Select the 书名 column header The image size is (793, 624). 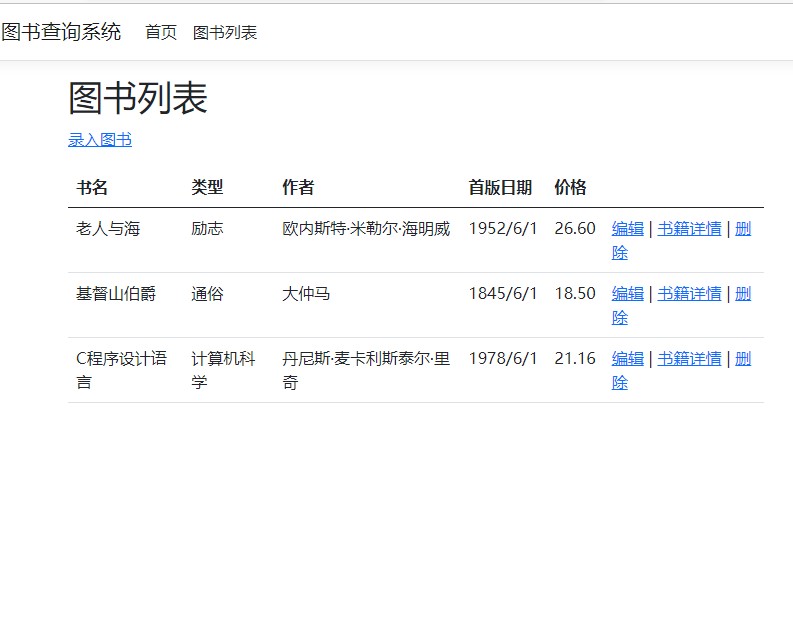tap(92, 187)
